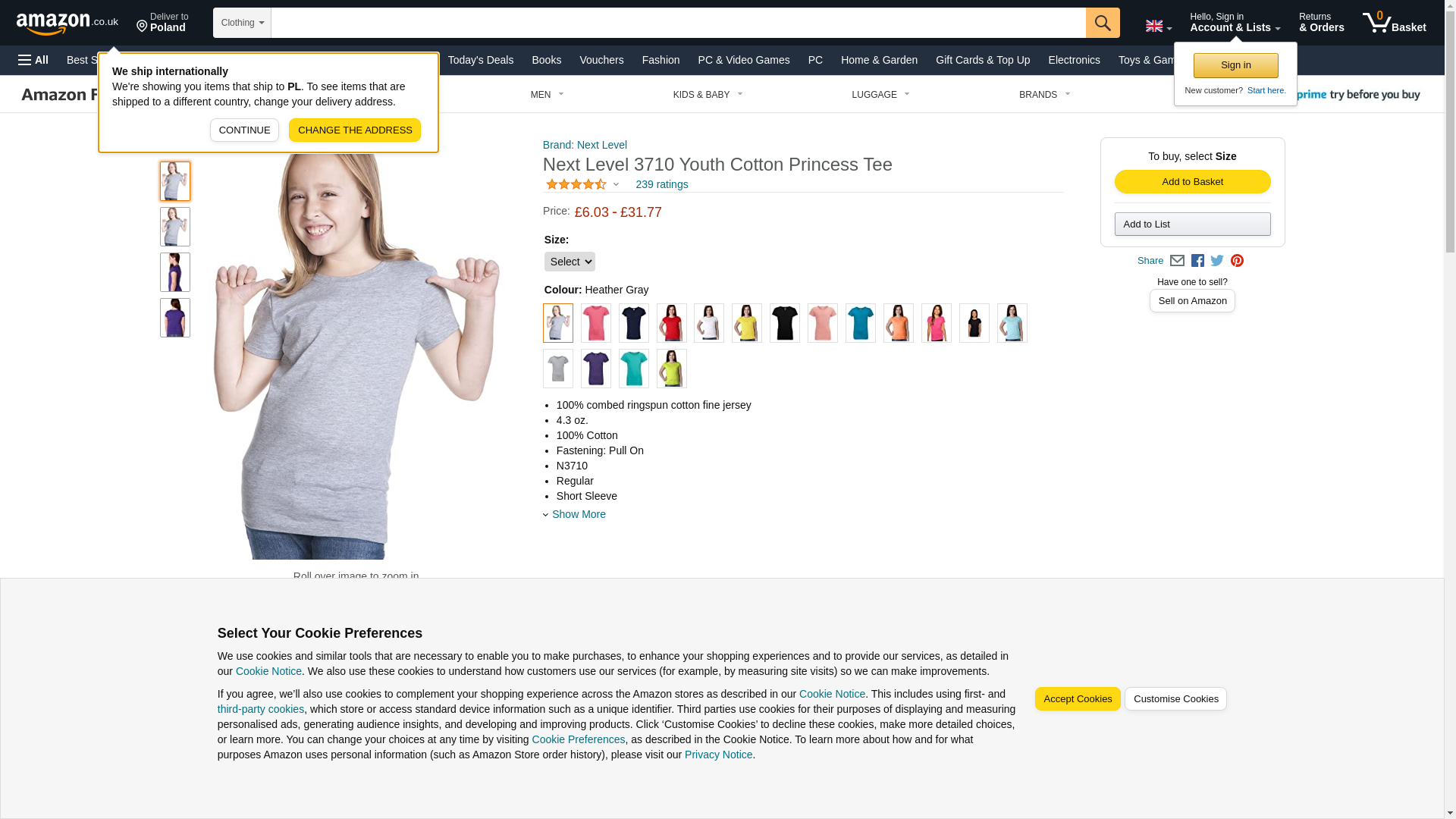The image size is (1456, 819).
Task: Pick the yellow colour swatch
Action: tap(746, 323)
